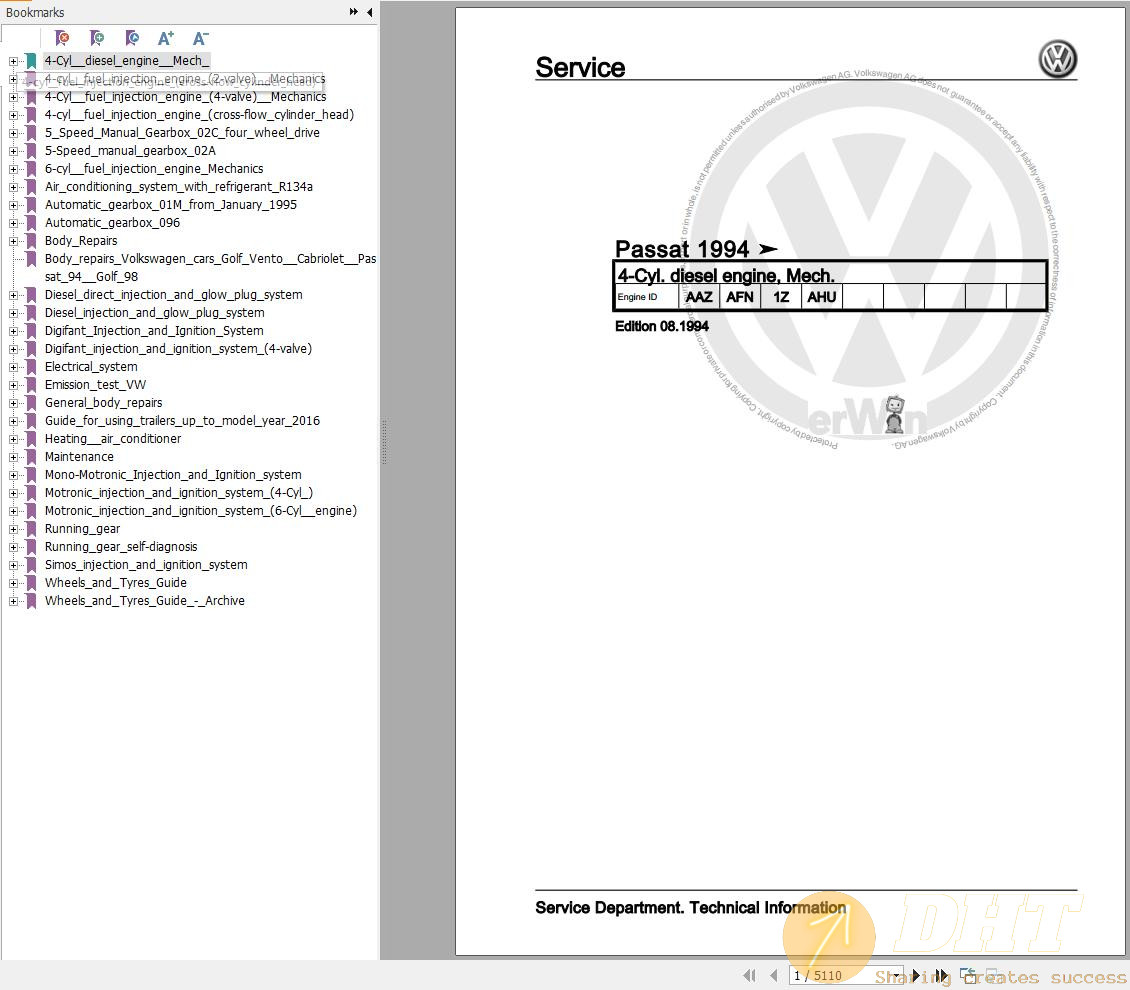Open the Heating__air_conditioner bookmark
1130x990 pixels.
[112, 439]
